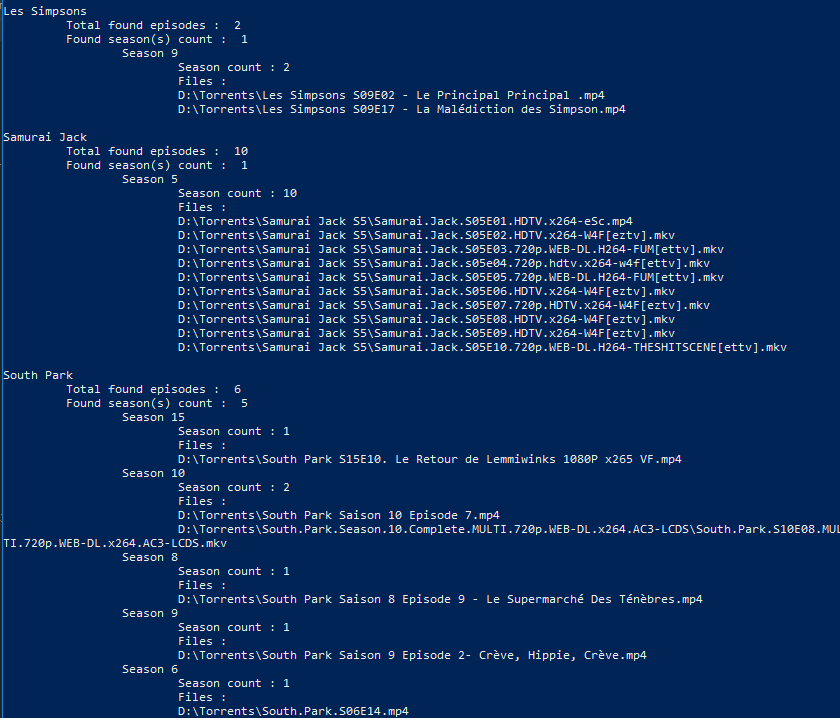
Task: Click the 'Le Supermarché Des Ténèbres.mp4' file line
Action: tap(440, 600)
